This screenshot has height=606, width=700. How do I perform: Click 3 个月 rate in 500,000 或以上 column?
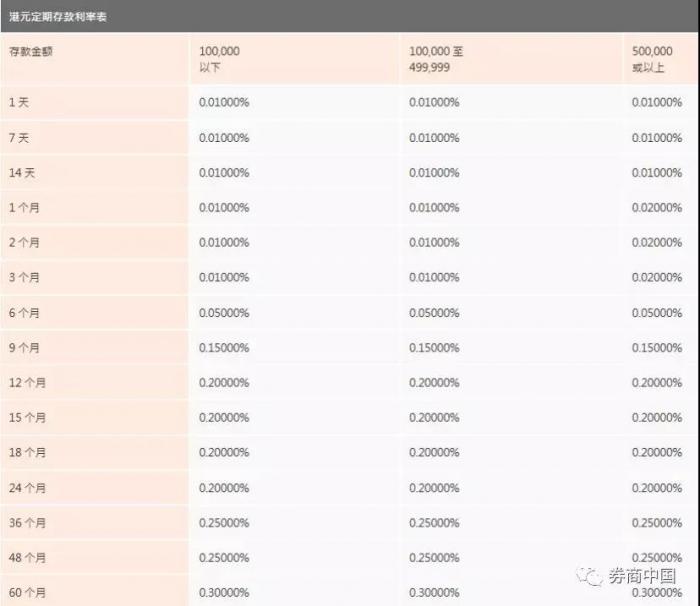pyautogui.click(x=657, y=278)
